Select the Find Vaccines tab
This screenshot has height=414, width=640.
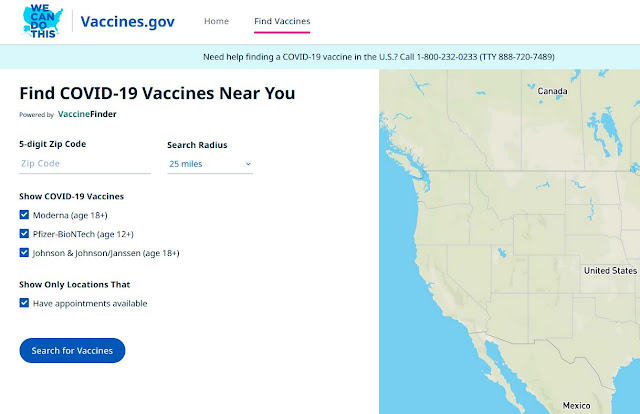click(x=282, y=21)
